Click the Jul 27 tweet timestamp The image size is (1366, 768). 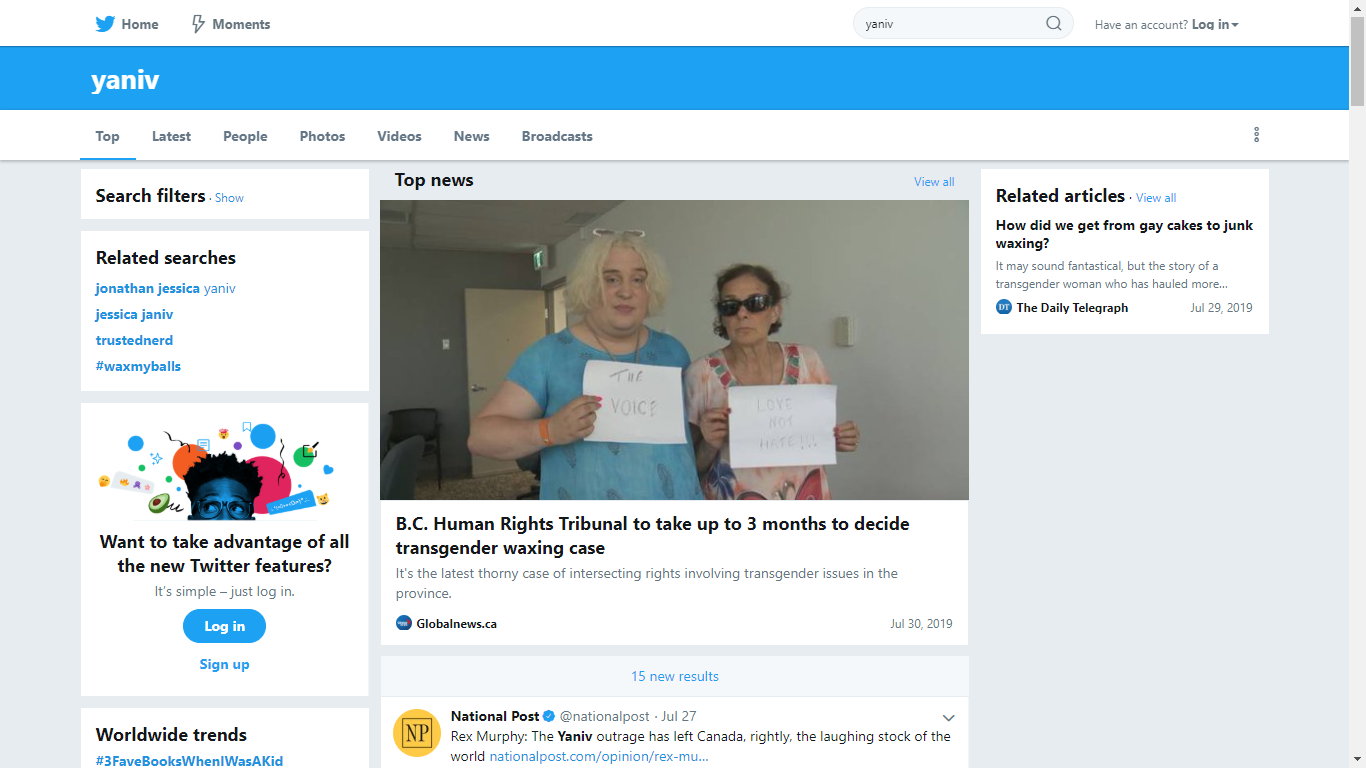point(679,716)
